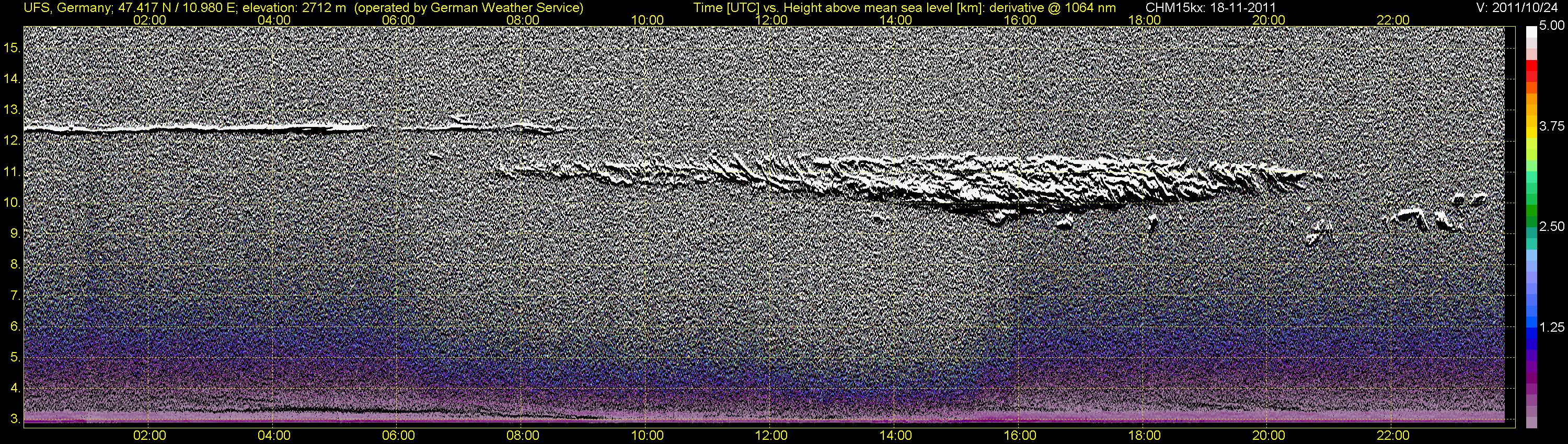The height and width of the screenshot is (444, 1568).
Task: Click the 8. height axis label
Action: tap(15, 264)
